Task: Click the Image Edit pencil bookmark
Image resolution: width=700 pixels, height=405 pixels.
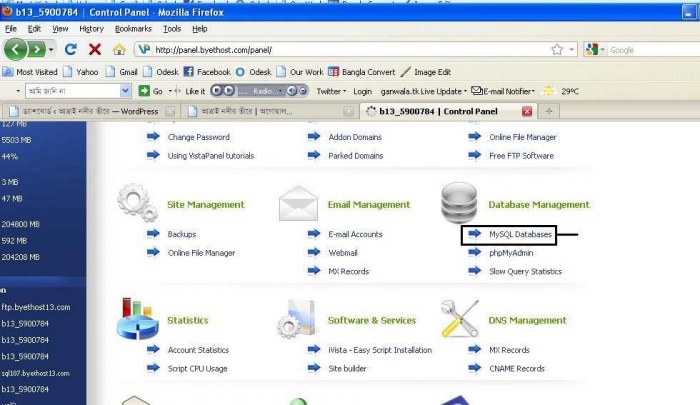Action: coord(405,72)
